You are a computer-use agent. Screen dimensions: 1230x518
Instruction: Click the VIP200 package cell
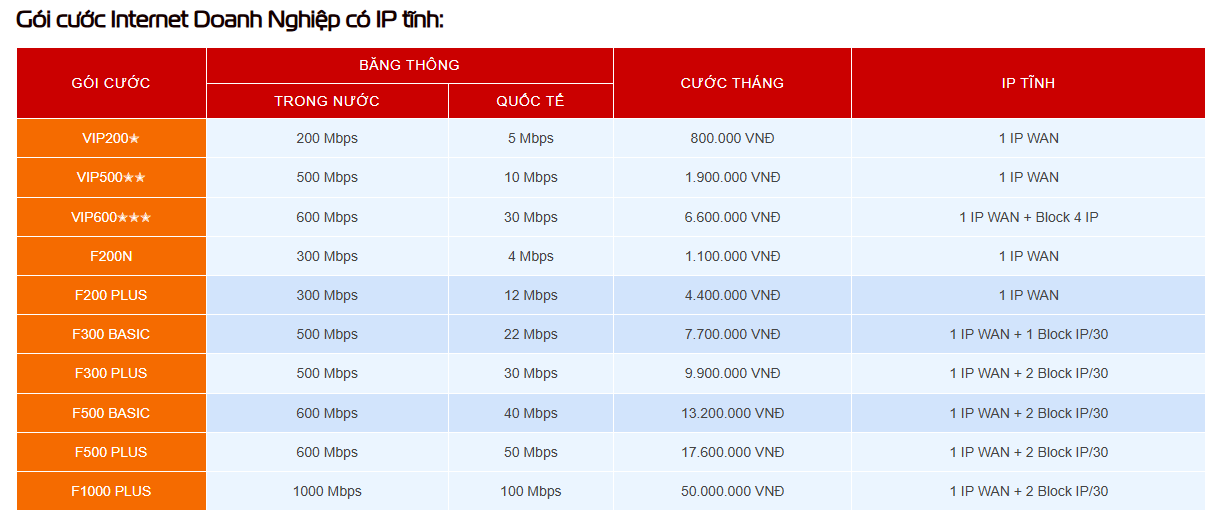point(111,138)
